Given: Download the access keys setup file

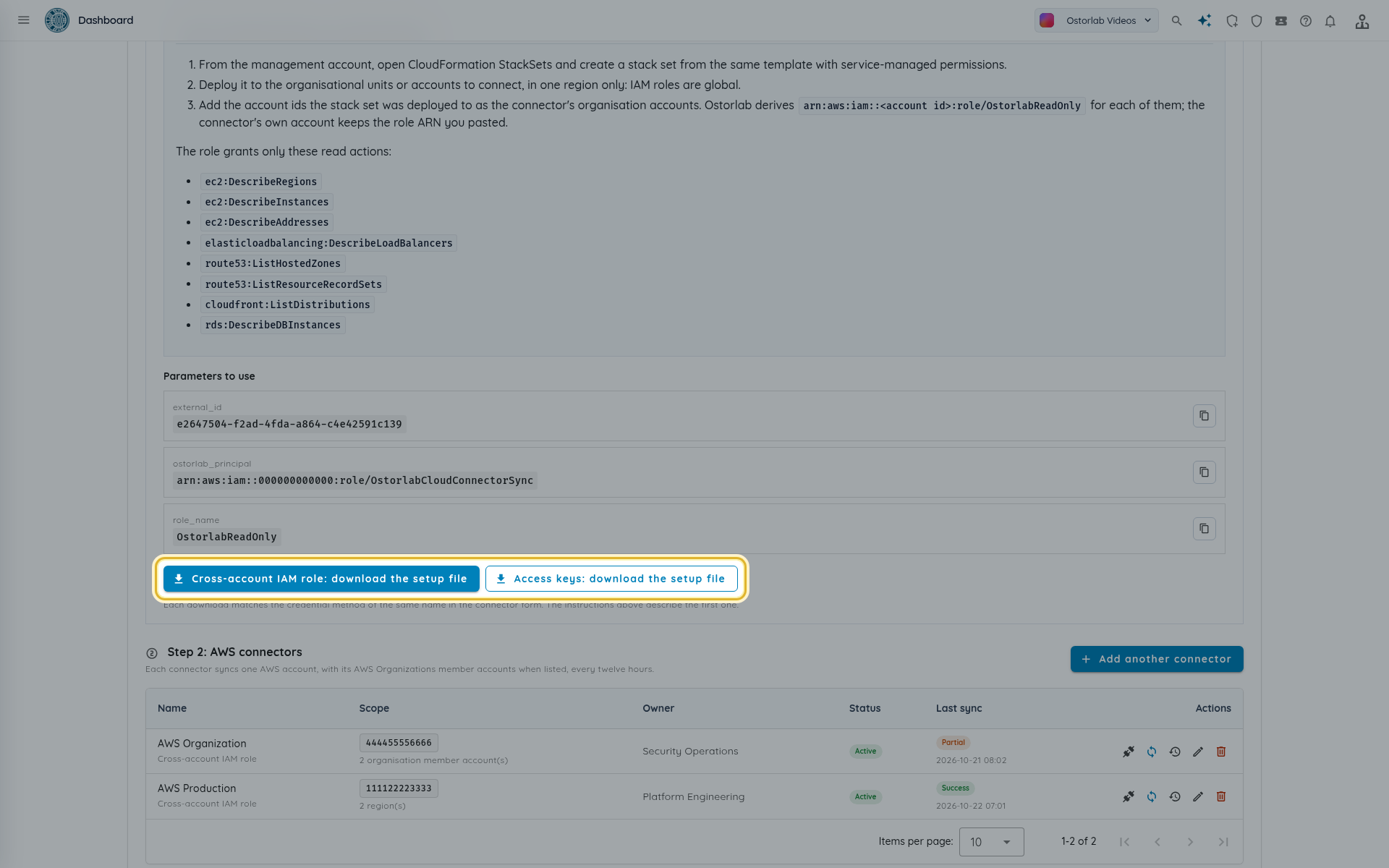Looking at the screenshot, I should tap(611, 579).
